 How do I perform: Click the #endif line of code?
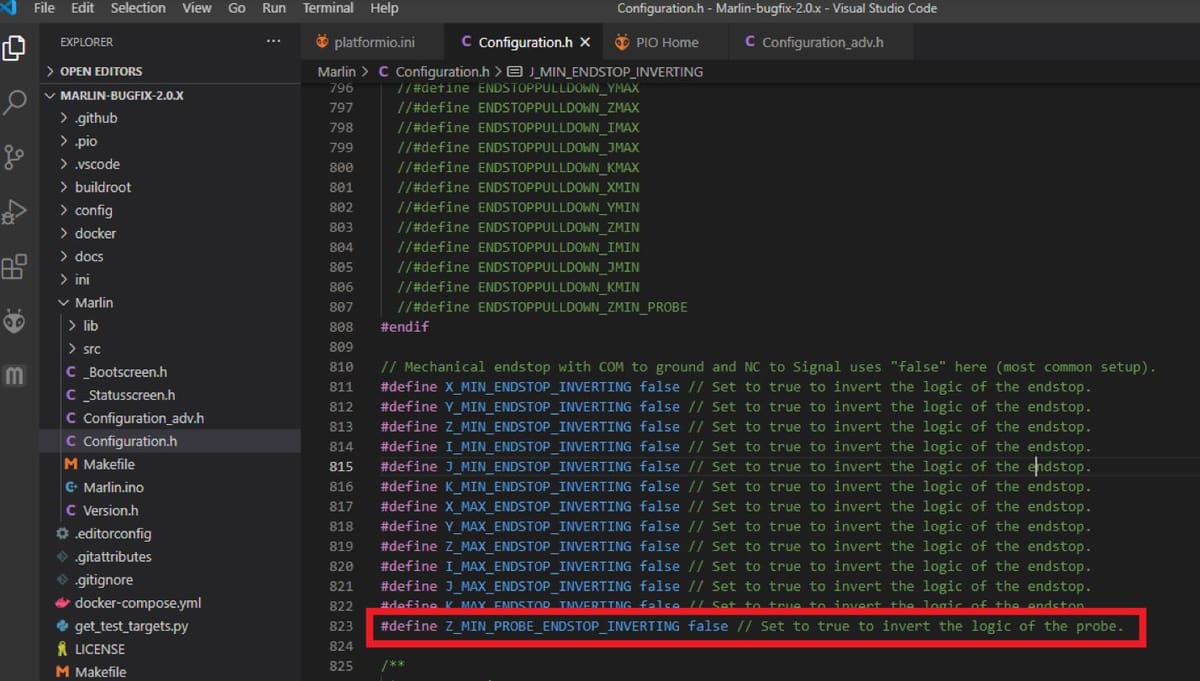tap(405, 327)
